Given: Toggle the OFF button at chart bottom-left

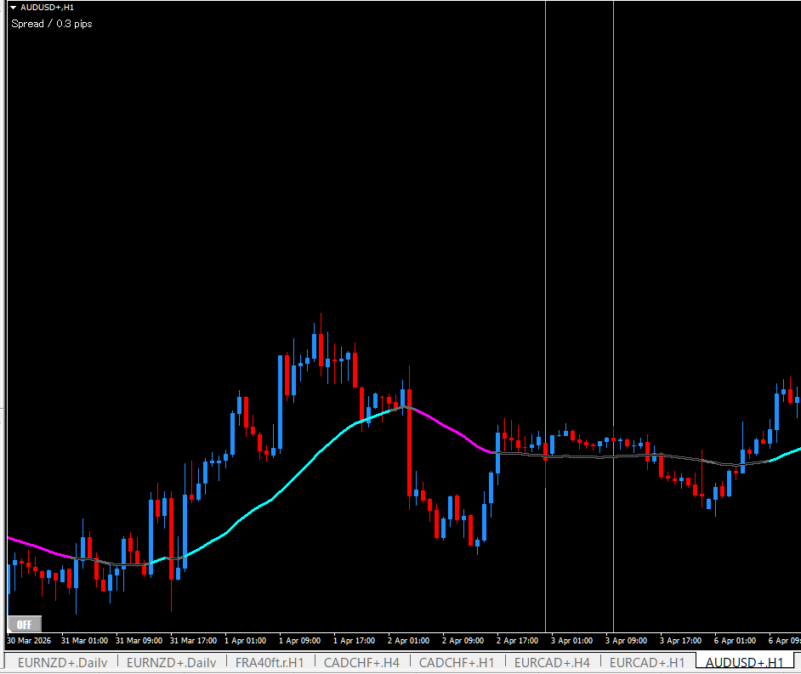Looking at the screenshot, I should (x=24, y=624).
